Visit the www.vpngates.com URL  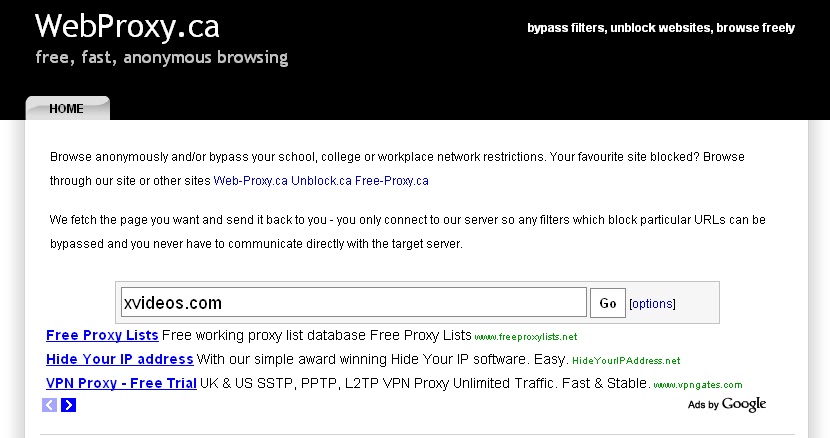(698, 385)
